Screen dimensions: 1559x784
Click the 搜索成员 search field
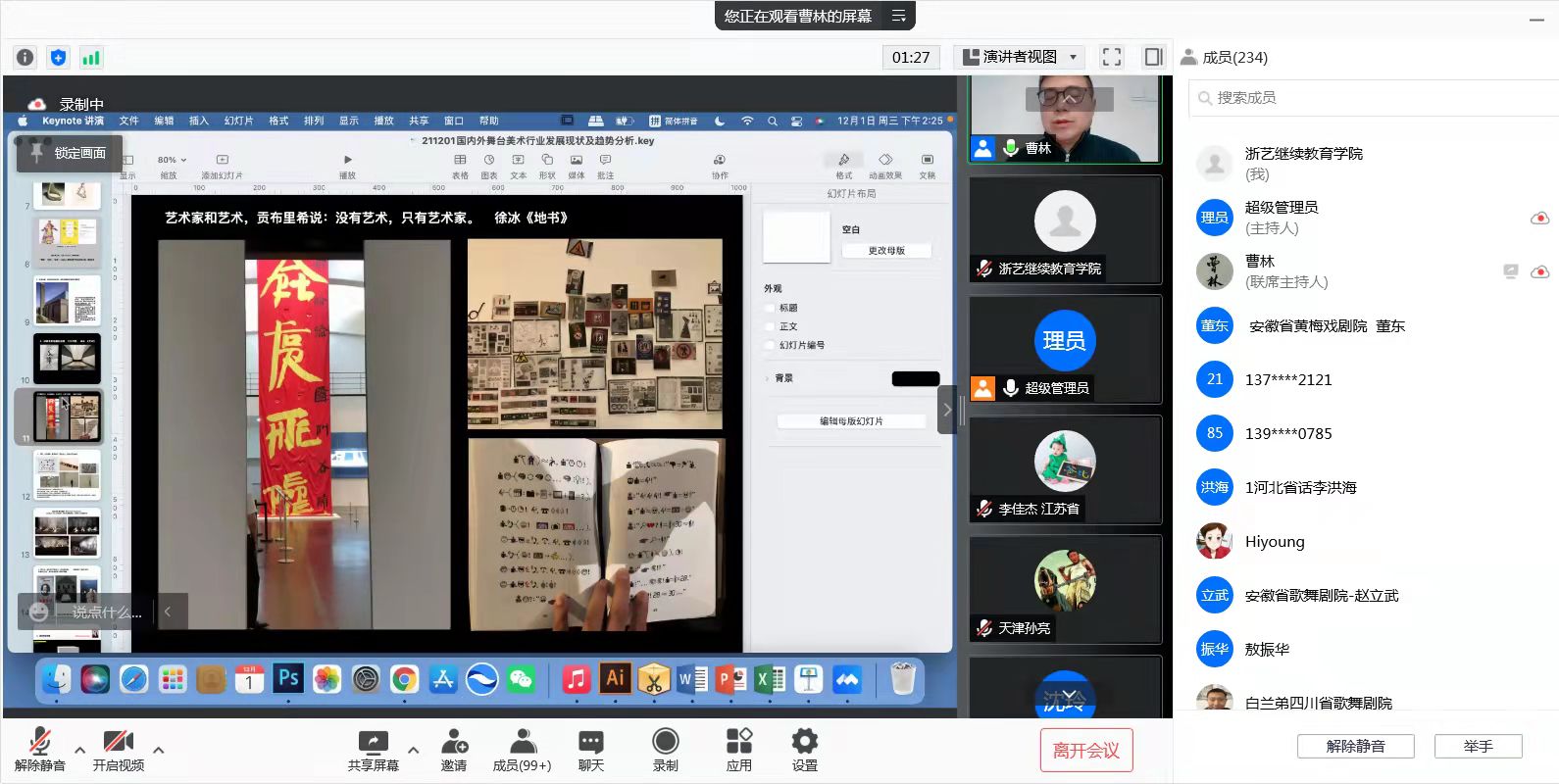click(x=1373, y=98)
